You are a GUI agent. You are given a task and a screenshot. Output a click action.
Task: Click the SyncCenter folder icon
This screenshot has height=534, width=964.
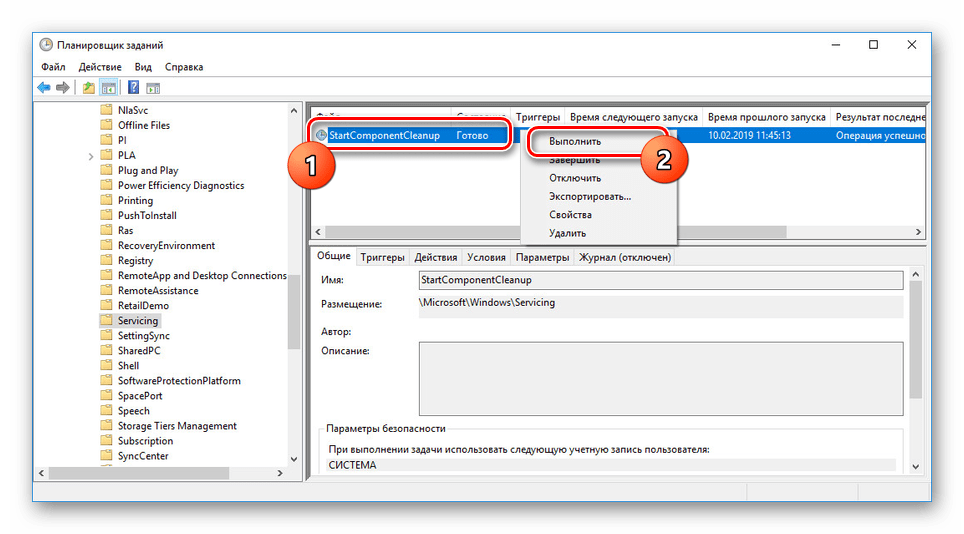point(106,456)
